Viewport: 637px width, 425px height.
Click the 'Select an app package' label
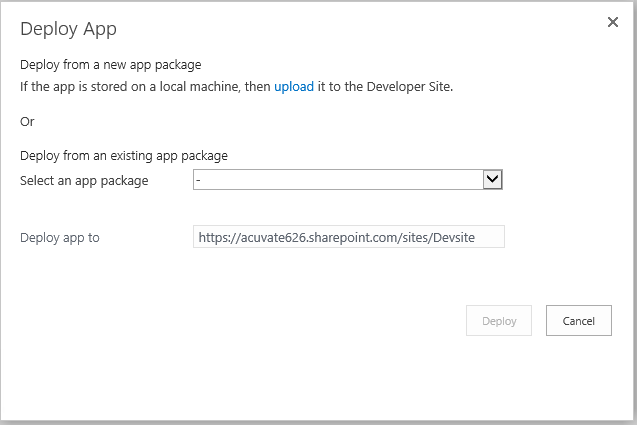click(x=84, y=181)
